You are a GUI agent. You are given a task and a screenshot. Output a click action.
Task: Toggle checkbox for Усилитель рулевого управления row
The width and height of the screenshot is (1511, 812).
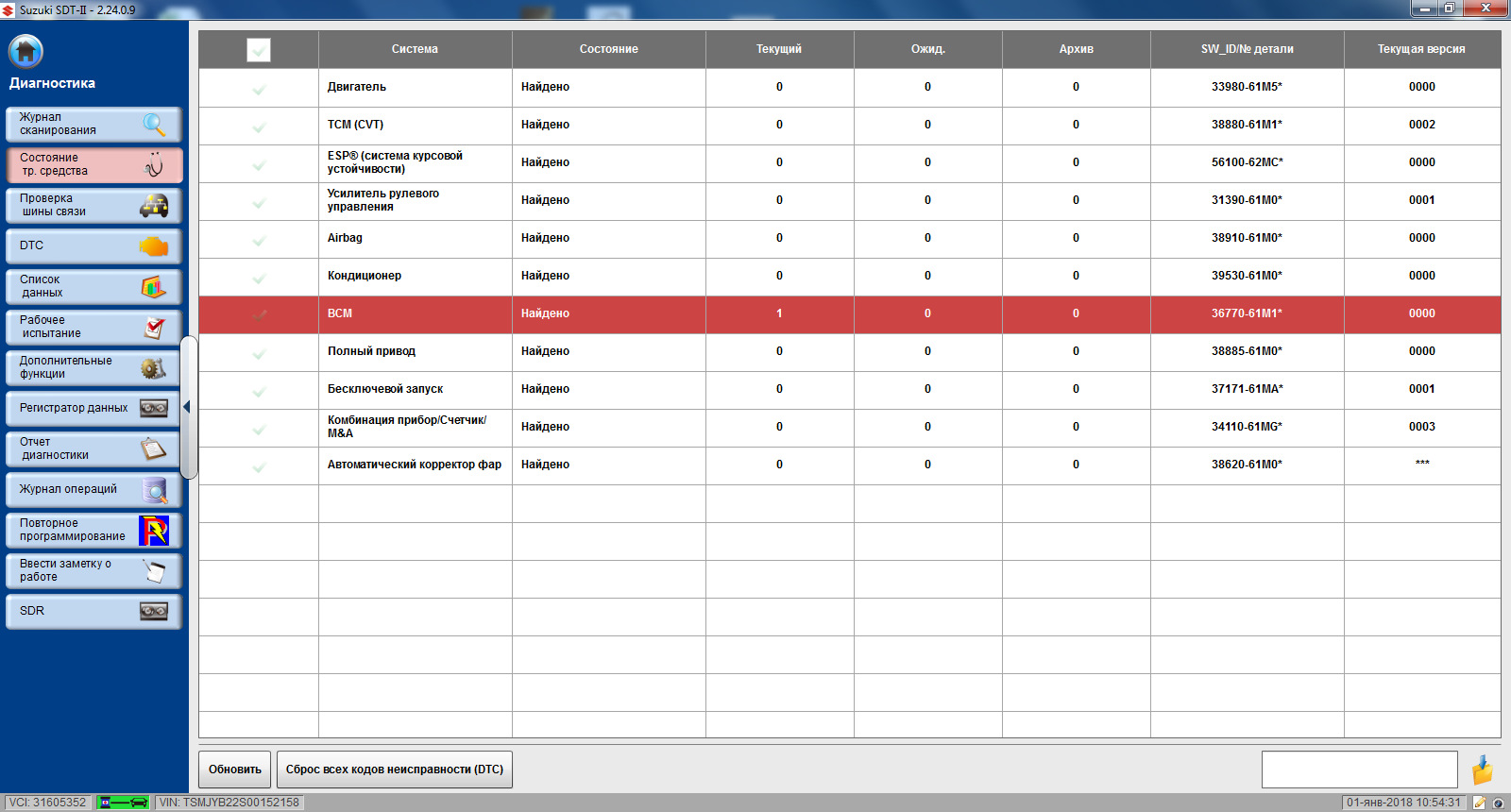pos(259,201)
